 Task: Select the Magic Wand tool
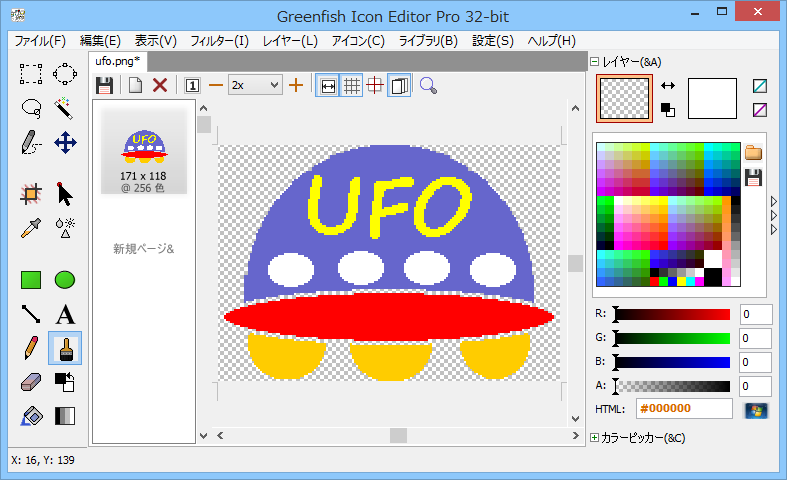coord(65,107)
